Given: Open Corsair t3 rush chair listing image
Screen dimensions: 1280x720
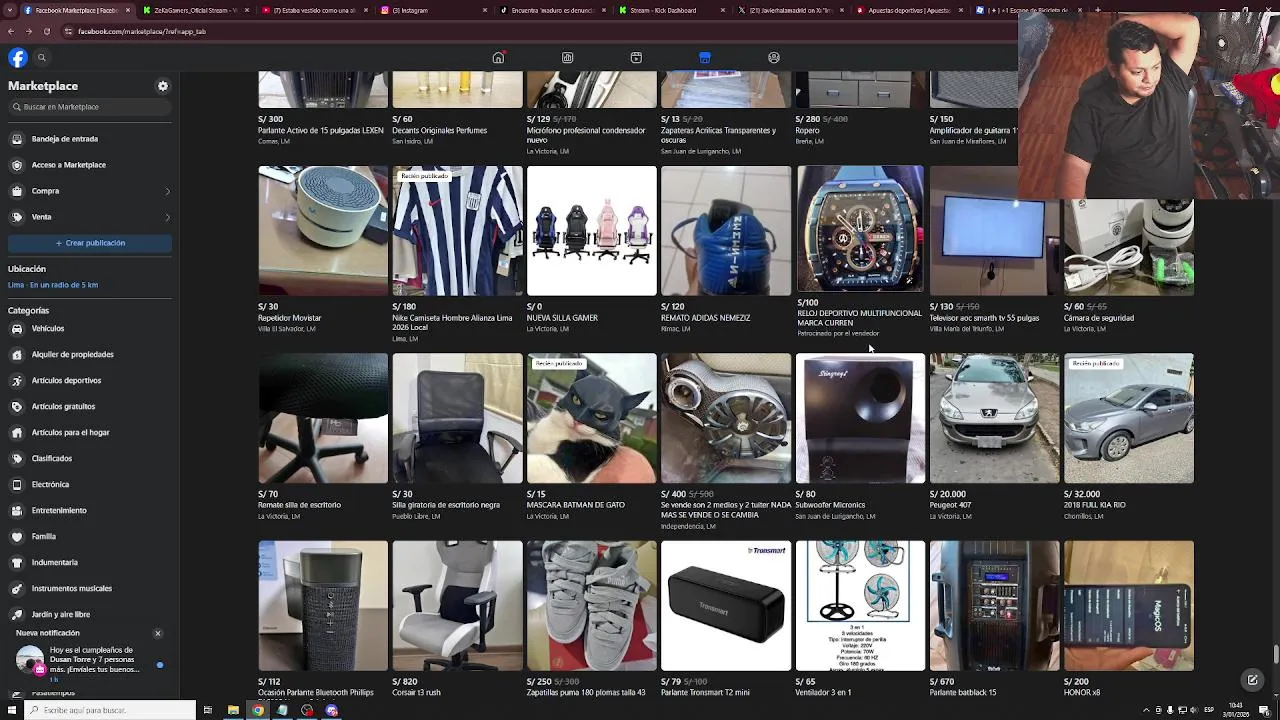Looking at the screenshot, I should pos(457,606).
